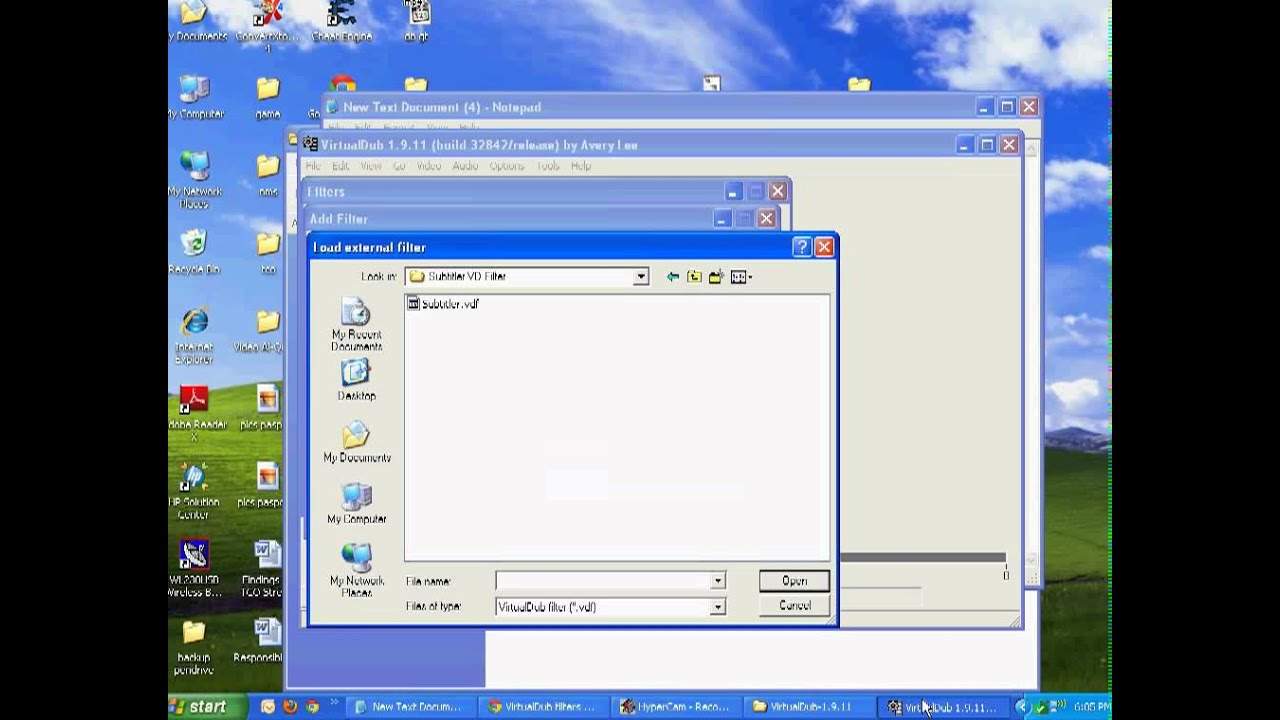Image resolution: width=1280 pixels, height=720 pixels.
Task: Open HP Solution Center desktop icon
Action: pyautogui.click(x=194, y=491)
